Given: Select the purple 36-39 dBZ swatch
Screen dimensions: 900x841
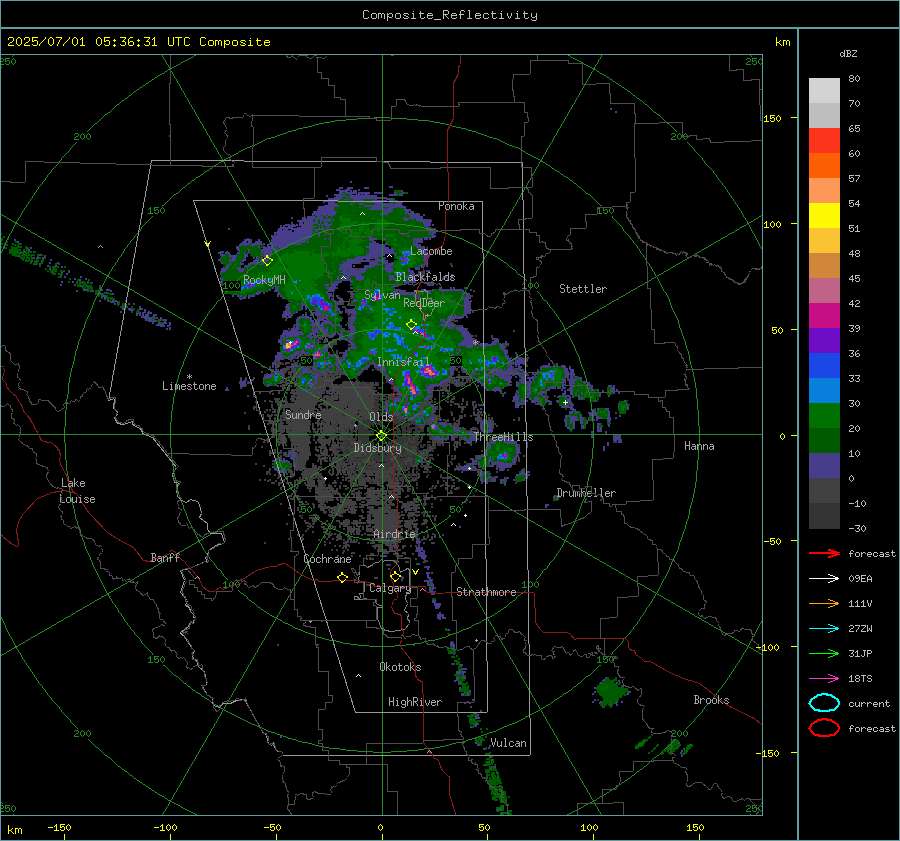Looking at the screenshot, I should pos(824,341).
